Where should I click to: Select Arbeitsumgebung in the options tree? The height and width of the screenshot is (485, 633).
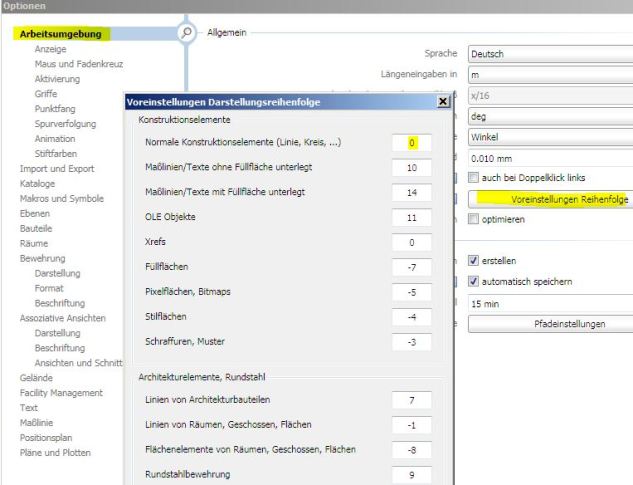point(61,34)
